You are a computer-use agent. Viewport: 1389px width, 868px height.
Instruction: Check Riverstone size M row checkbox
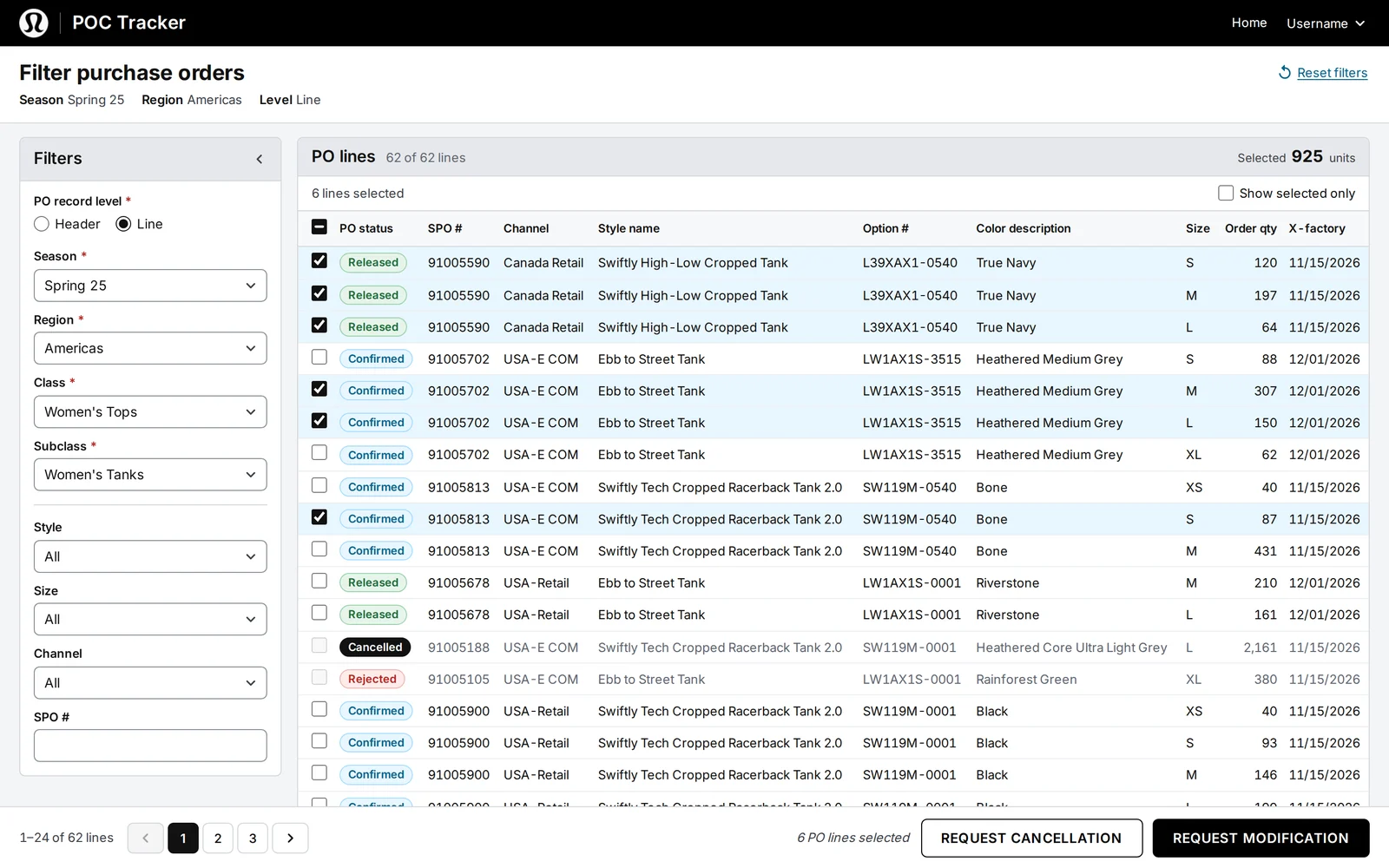pyautogui.click(x=319, y=581)
